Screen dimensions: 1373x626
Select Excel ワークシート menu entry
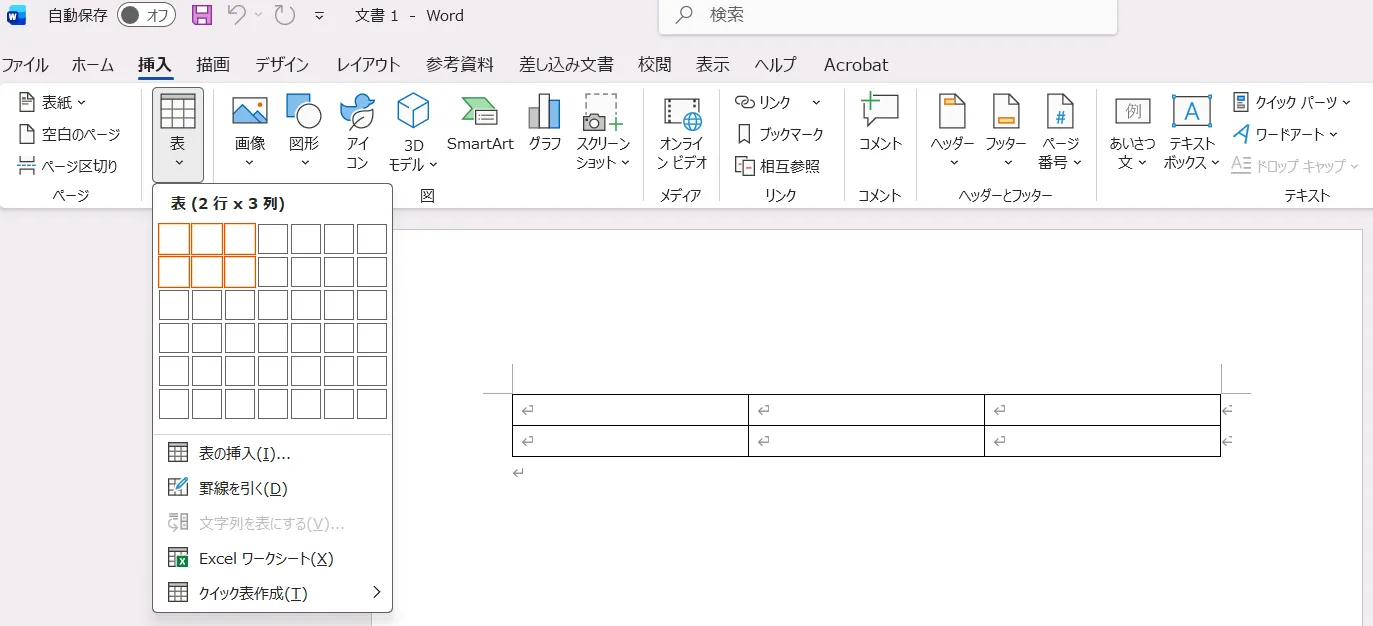click(x=265, y=558)
